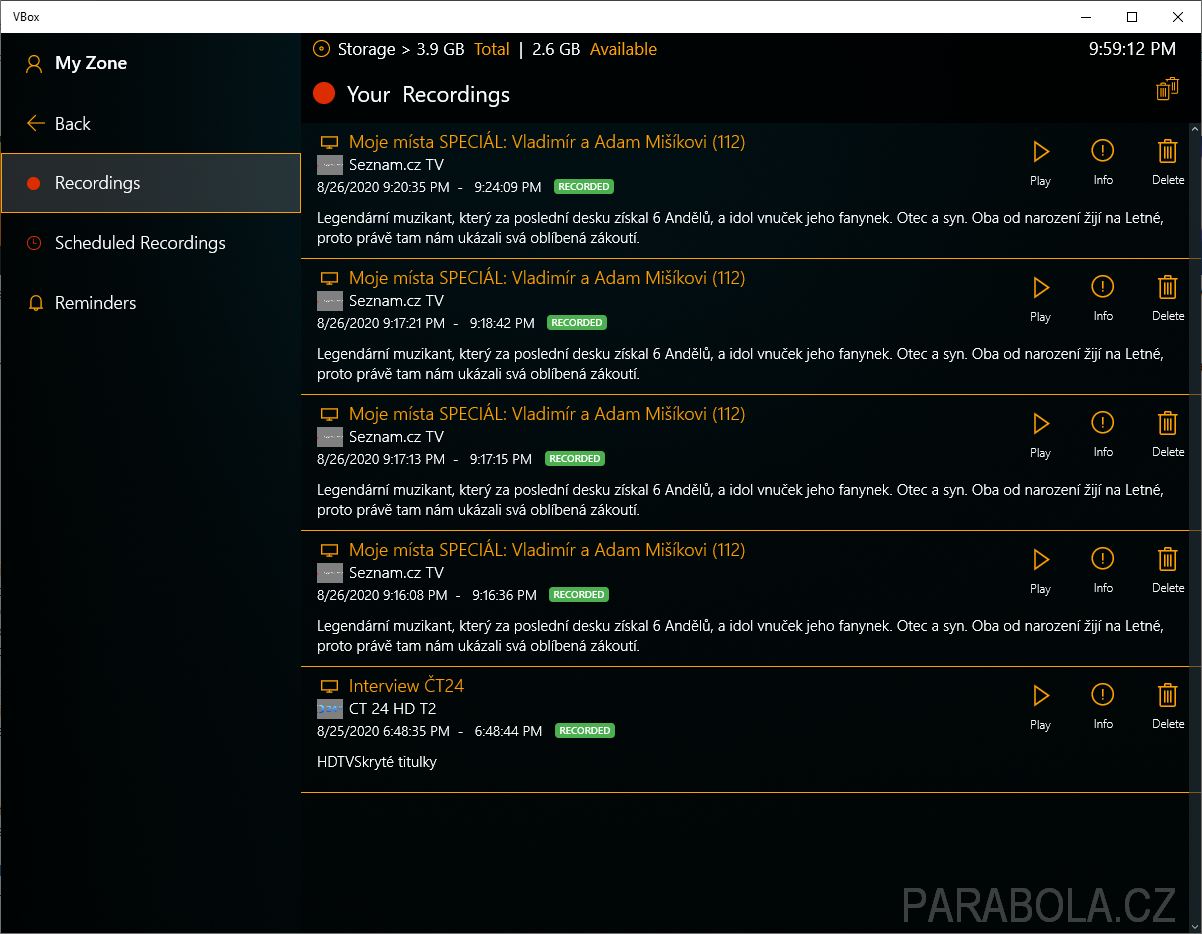Maximize the VBox window
Image resolution: width=1202 pixels, height=934 pixels.
1131,17
